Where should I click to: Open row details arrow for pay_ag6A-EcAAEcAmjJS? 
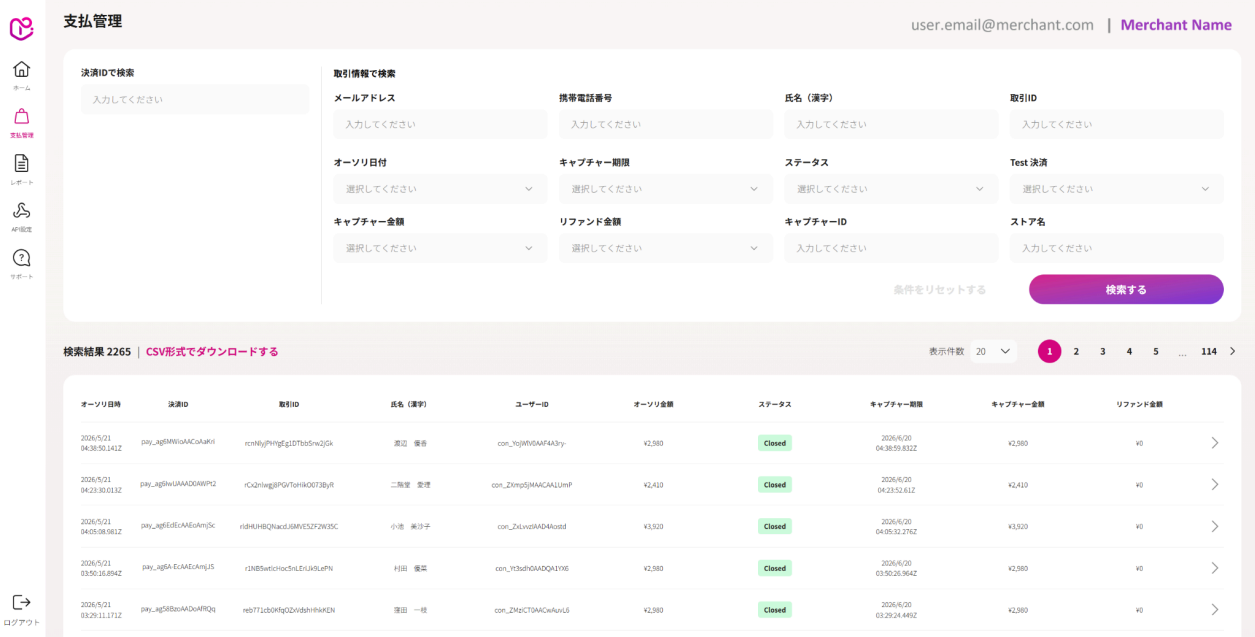pos(1215,568)
